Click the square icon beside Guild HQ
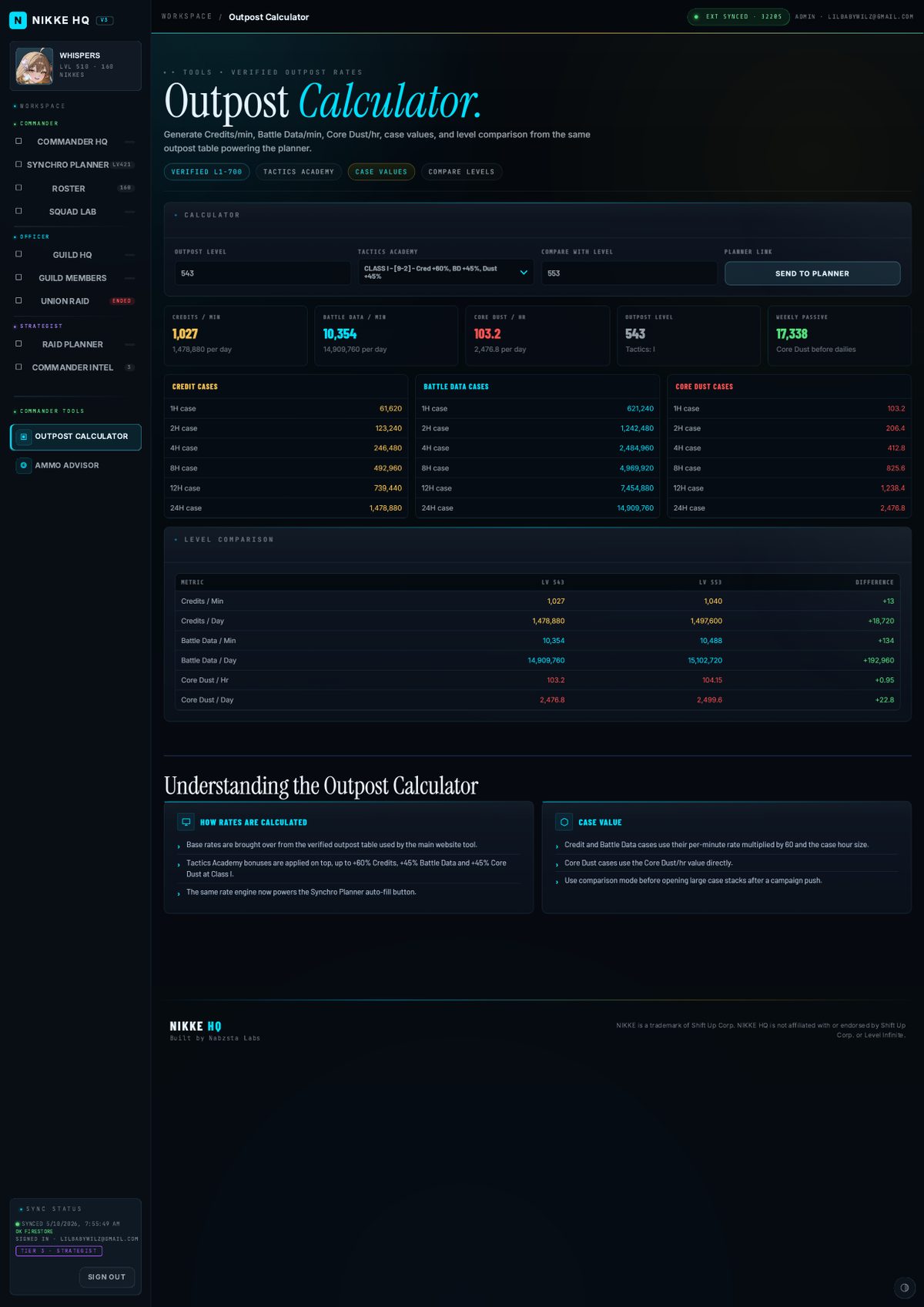 (x=18, y=254)
